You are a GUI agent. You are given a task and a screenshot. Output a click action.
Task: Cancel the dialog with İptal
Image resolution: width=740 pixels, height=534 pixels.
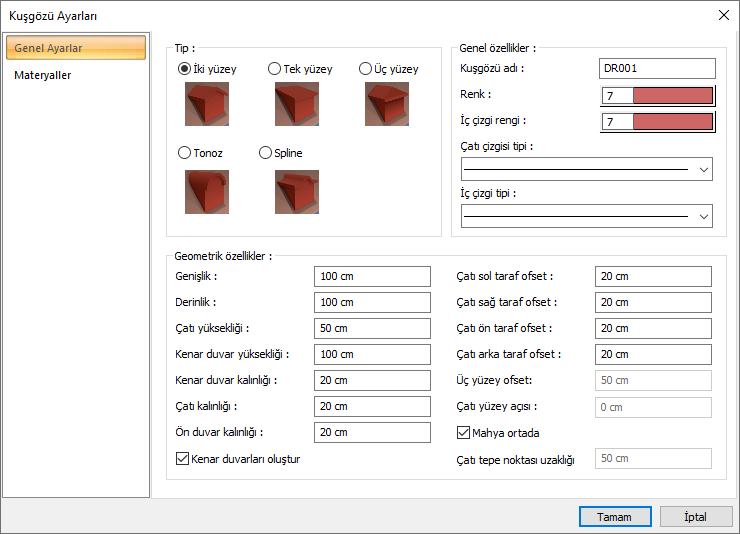click(x=695, y=517)
